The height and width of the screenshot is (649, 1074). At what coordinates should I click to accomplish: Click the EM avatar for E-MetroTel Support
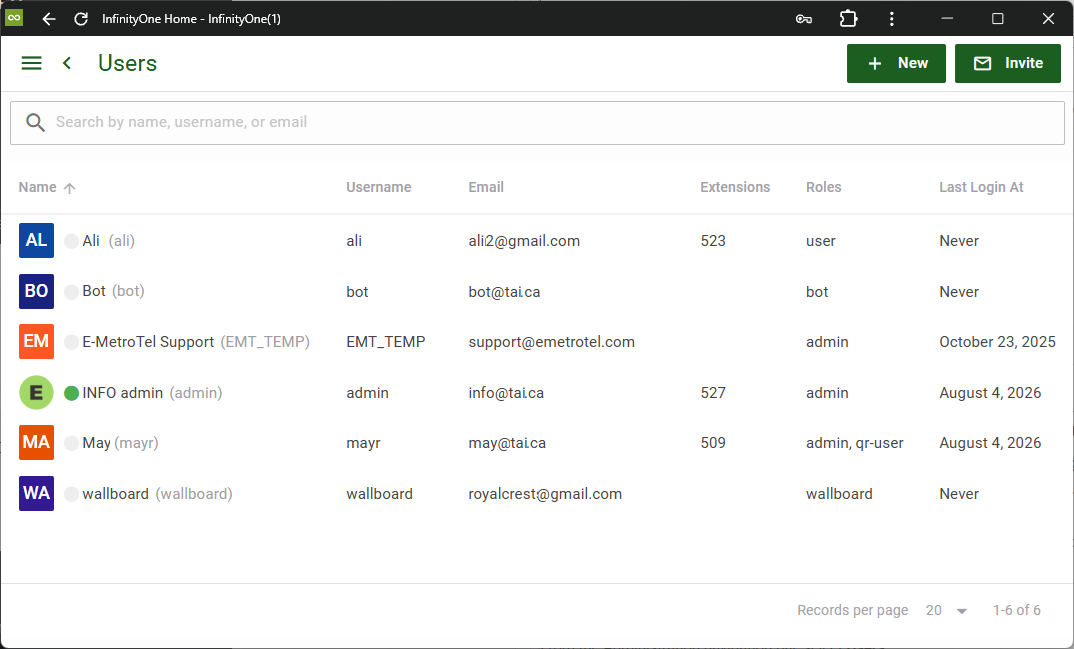(36, 342)
